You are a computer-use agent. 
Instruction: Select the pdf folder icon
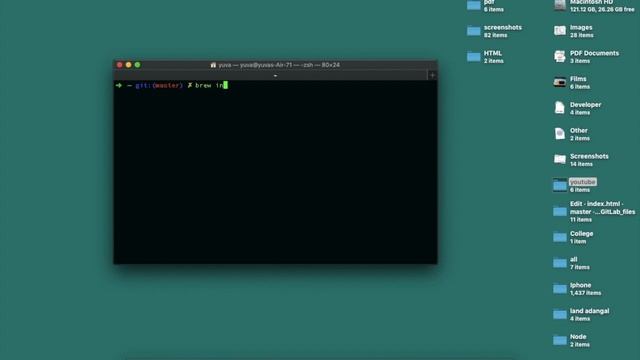coord(473,5)
